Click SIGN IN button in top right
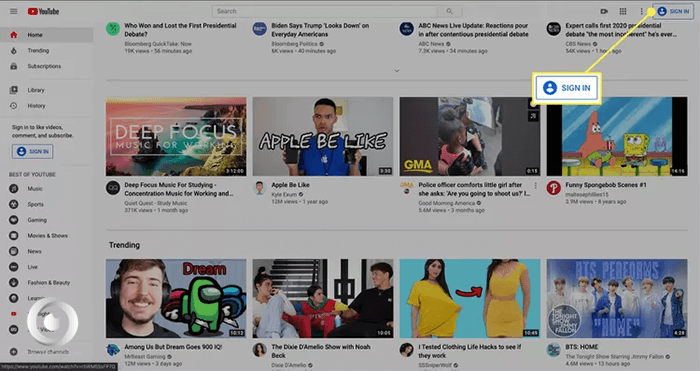This screenshot has height=371, width=700. pos(673,12)
